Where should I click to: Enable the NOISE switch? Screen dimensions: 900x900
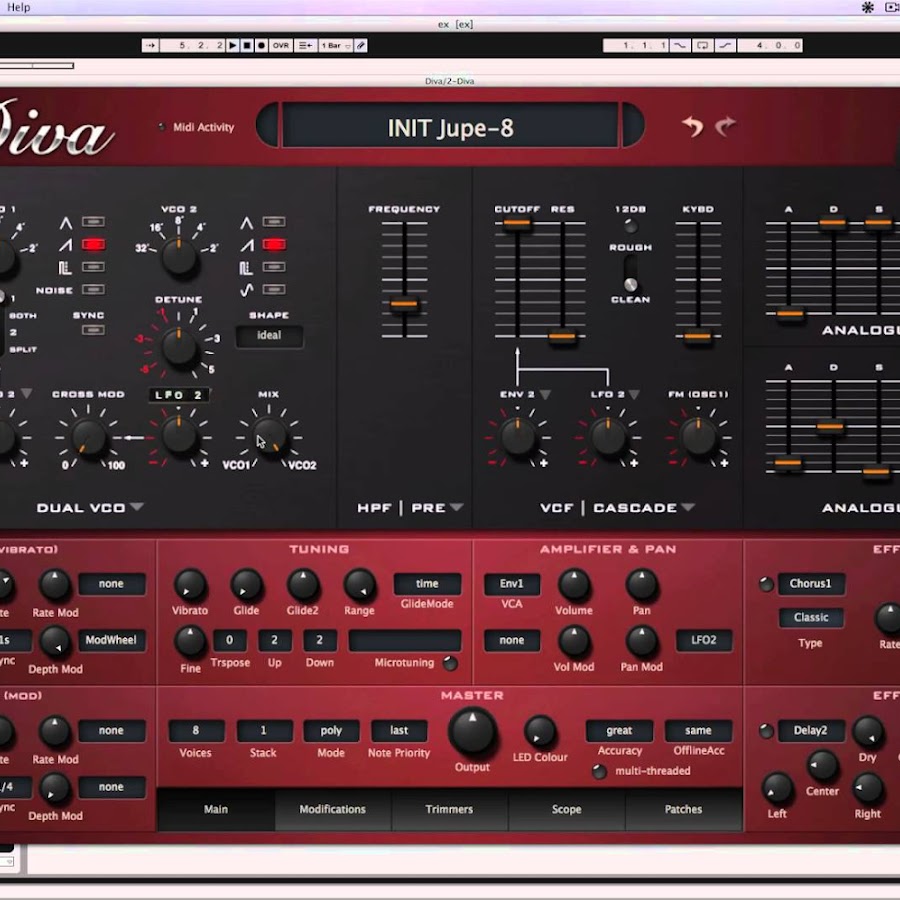(93, 289)
